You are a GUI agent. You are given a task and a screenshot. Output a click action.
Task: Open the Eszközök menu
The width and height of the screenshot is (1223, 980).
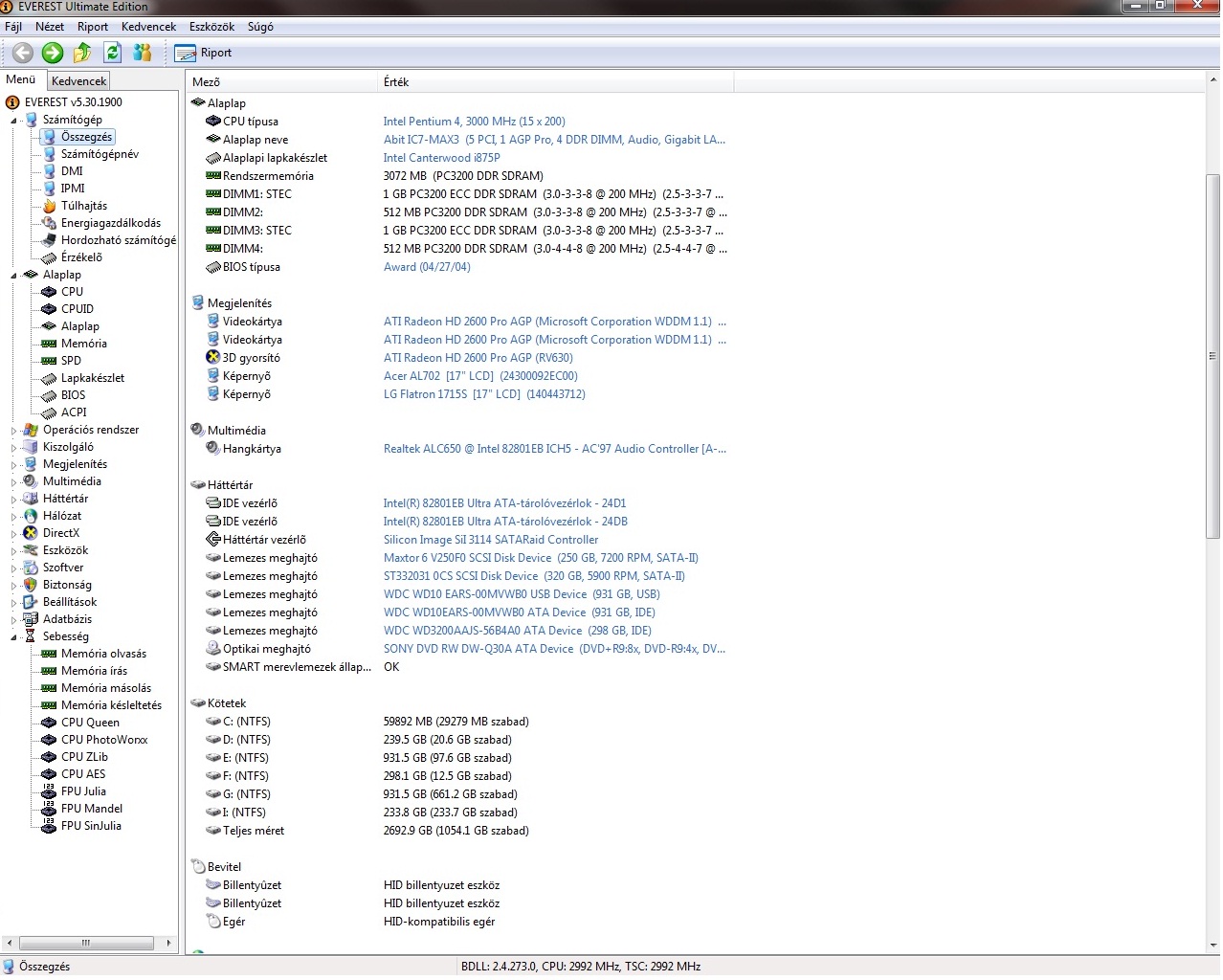click(211, 27)
